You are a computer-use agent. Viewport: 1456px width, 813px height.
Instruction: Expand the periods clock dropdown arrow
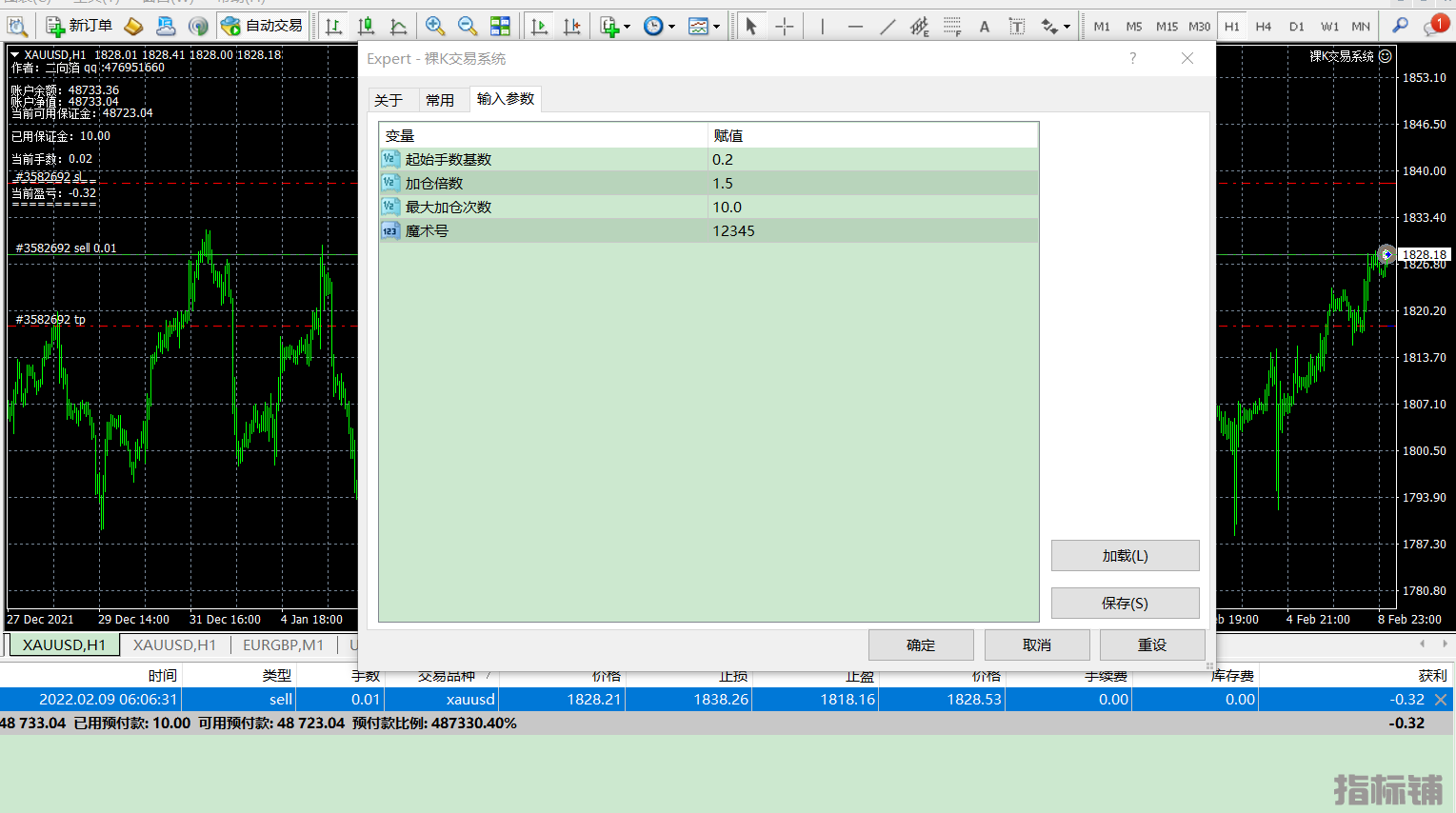671,27
